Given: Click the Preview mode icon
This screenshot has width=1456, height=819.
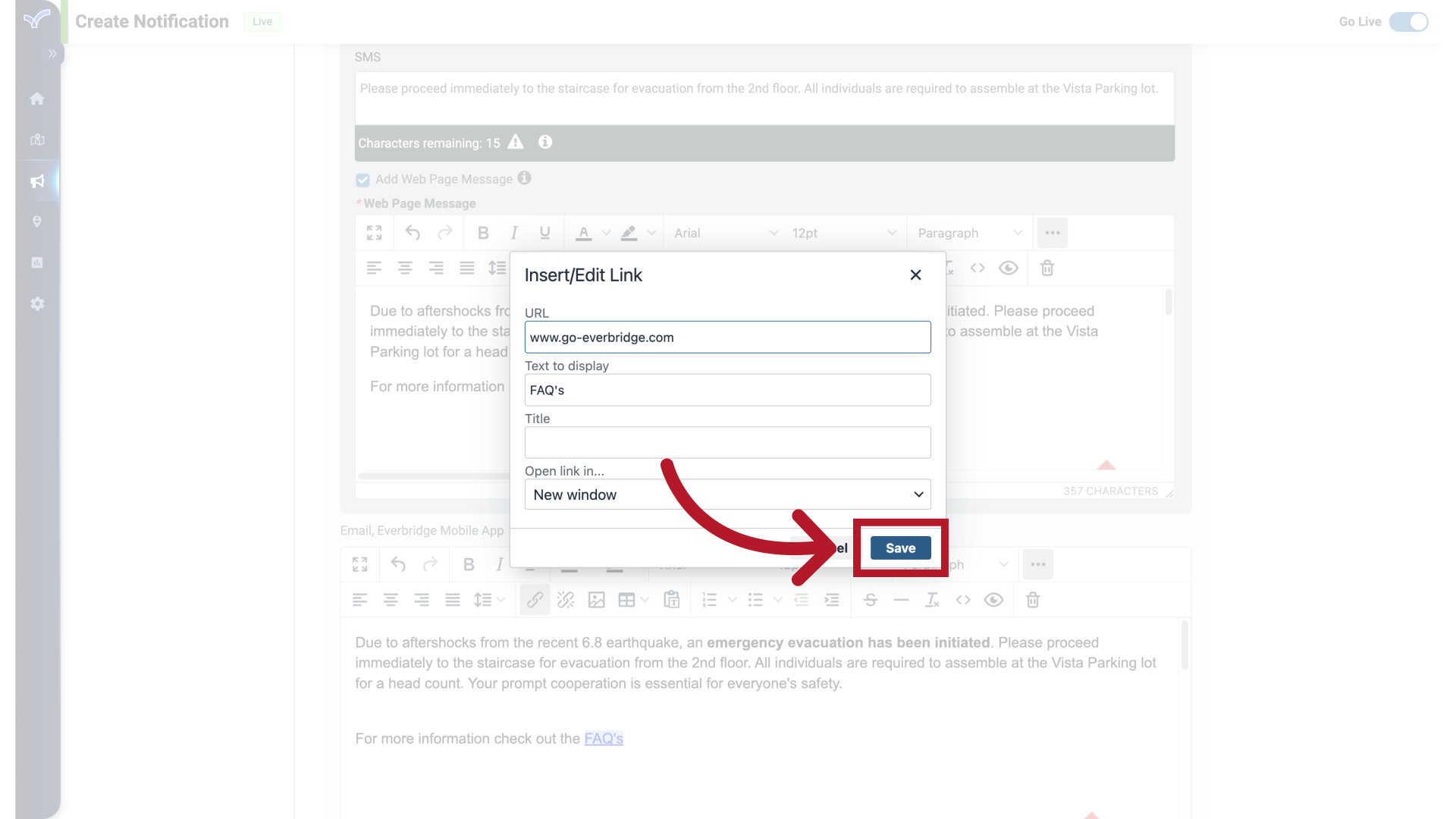Looking at the screenshot, I should pos(1009,268).
